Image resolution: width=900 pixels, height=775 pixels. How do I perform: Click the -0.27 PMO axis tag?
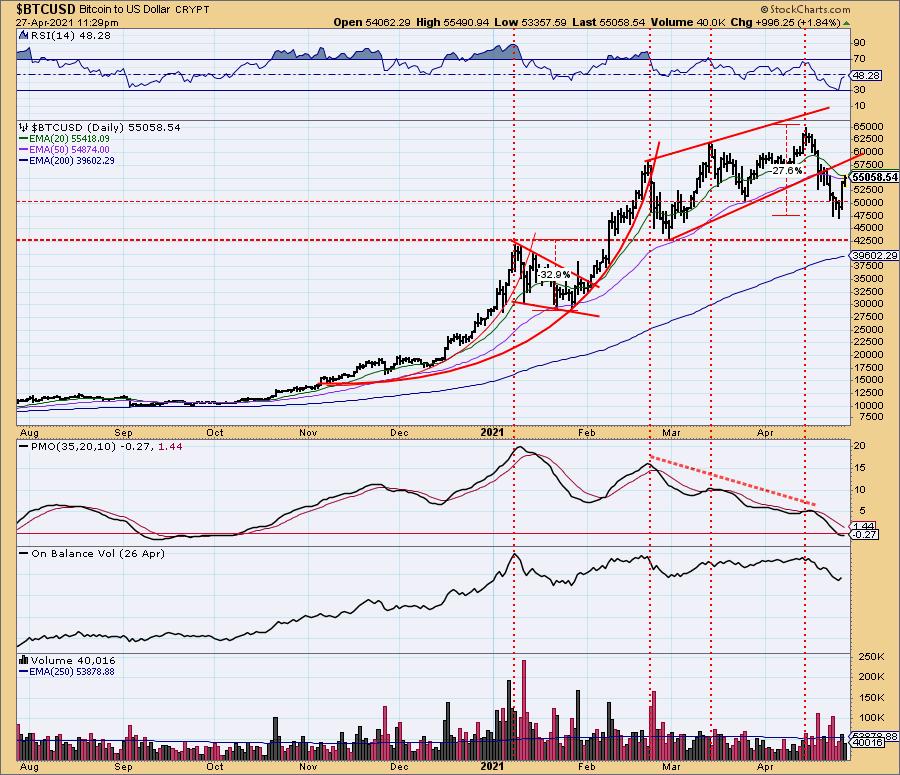tap(865, 534)
